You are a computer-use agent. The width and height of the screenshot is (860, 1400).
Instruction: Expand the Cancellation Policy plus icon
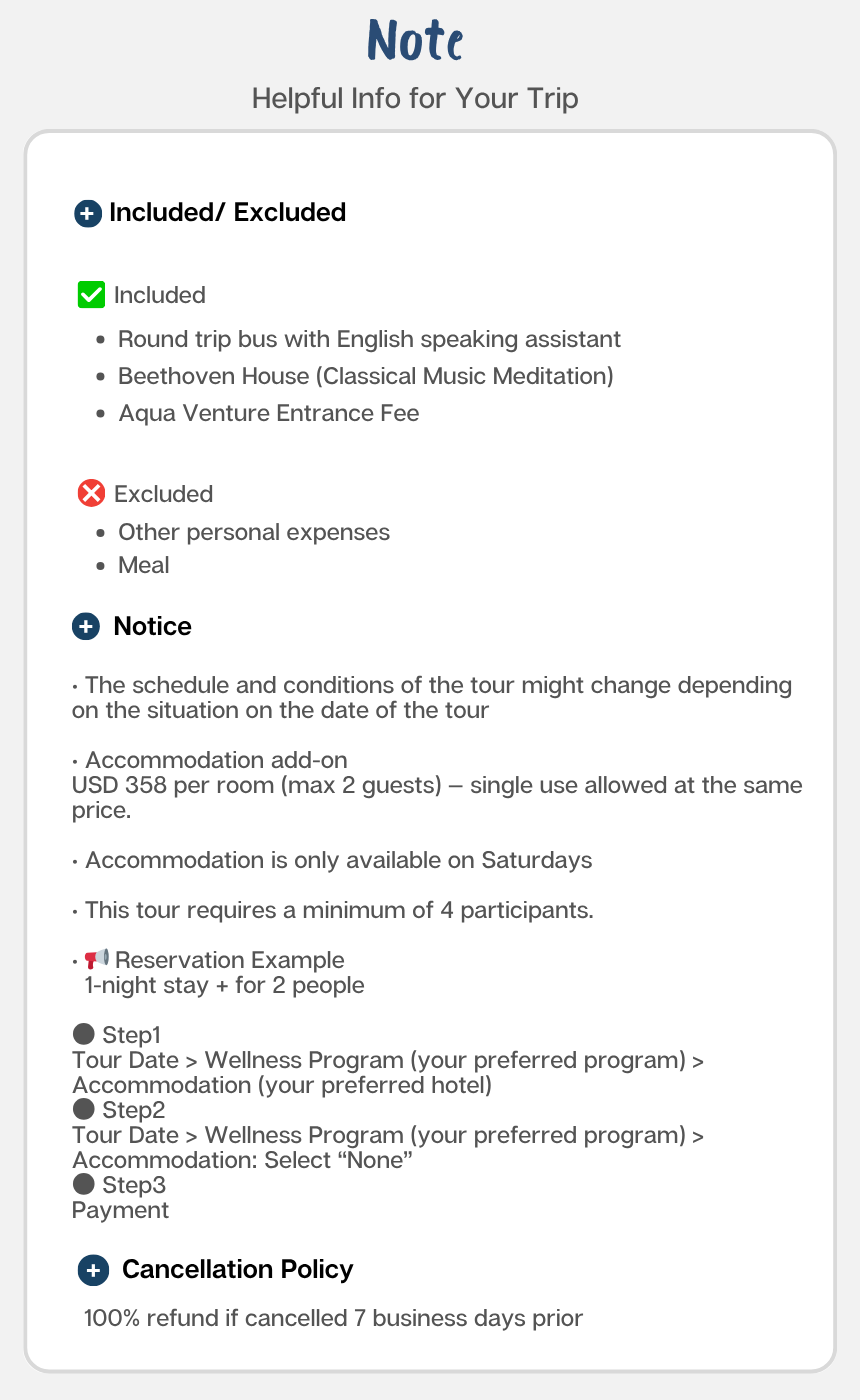pyautogui.click(x=93, y=1270)
